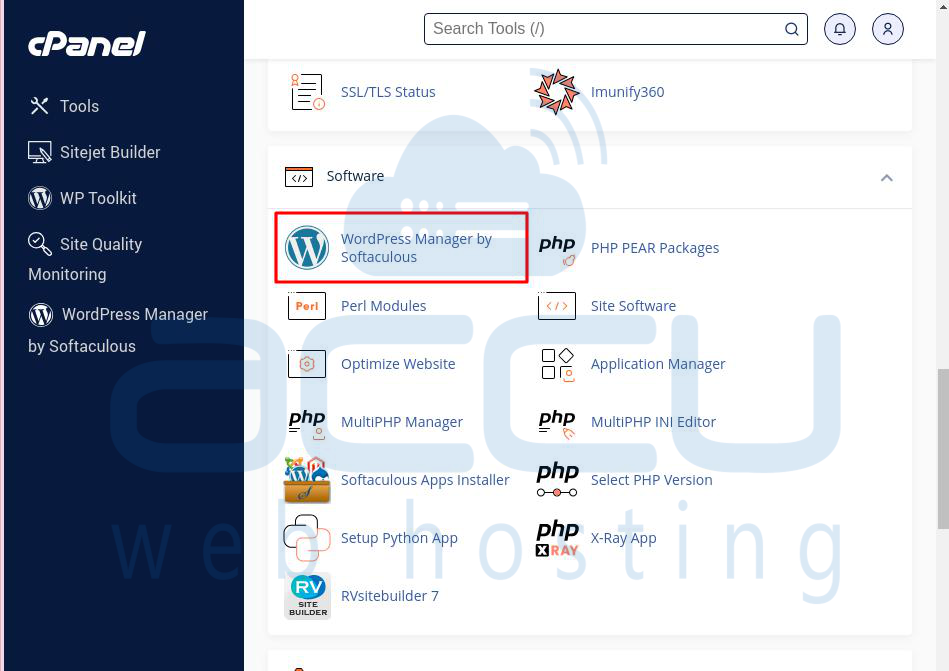Open the WordPress Manager by Softaculous link in Software
Image resolution: width=949 pixels, height=671 pixels.
pyautogui.click(x=416, y=248)
